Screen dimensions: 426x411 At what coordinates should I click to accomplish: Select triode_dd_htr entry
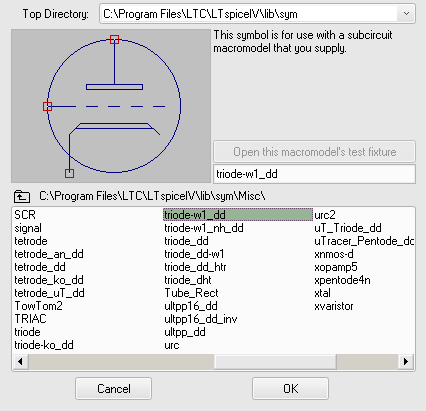click(195, 267)
